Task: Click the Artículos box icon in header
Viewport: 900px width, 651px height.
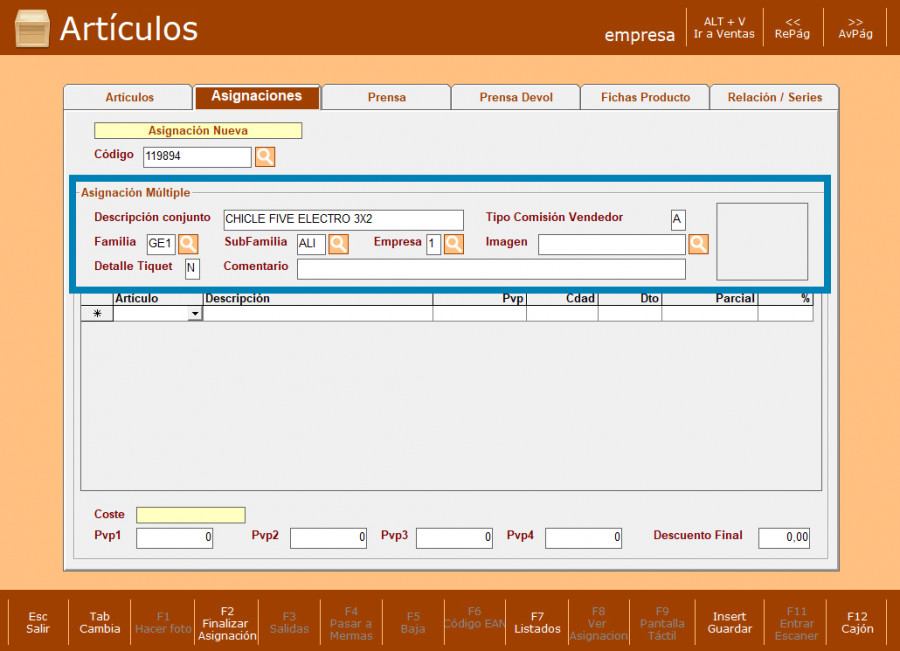Action: coord(32,28)
